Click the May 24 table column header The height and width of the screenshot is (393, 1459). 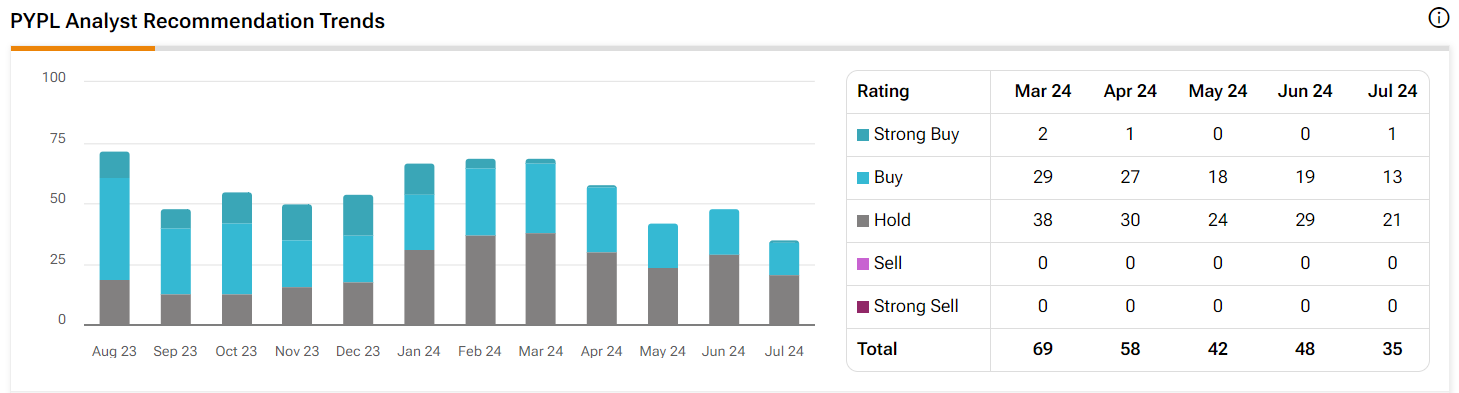point(1218,91)
